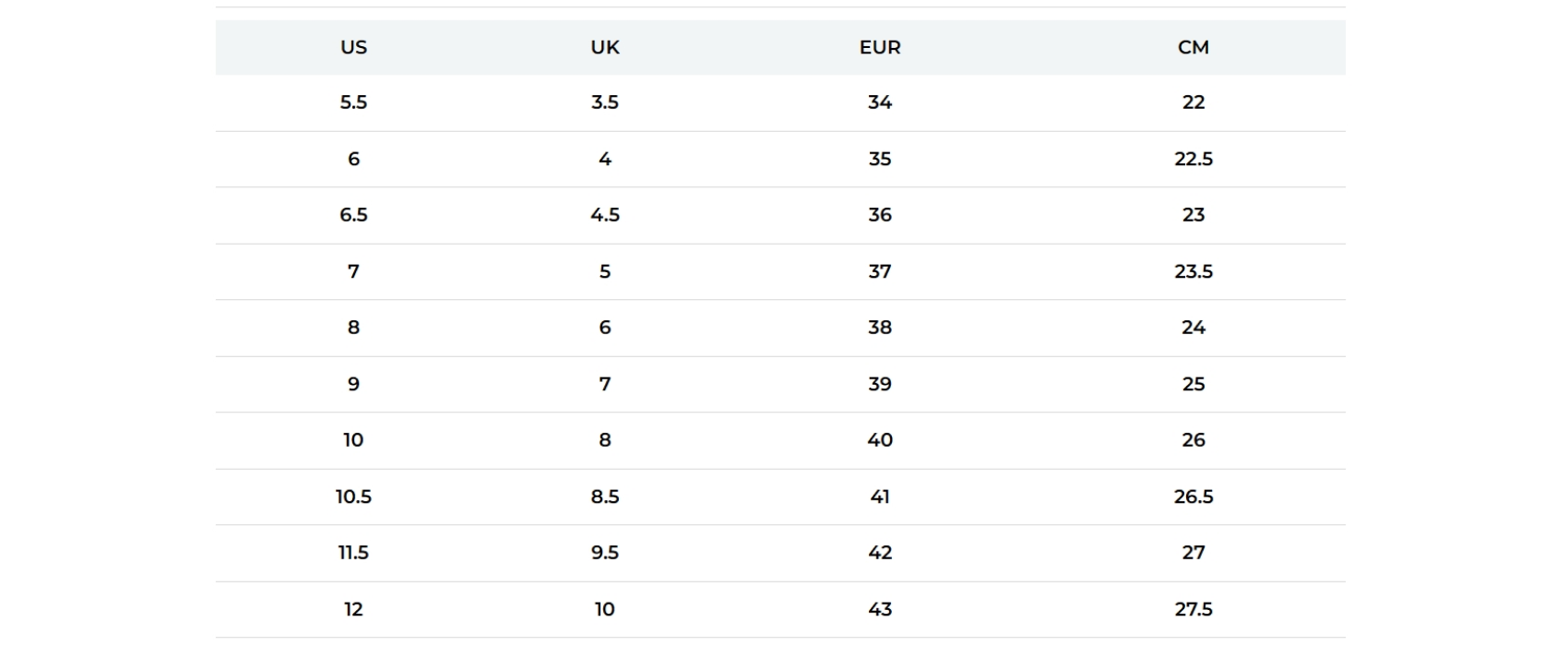Select US size 11.5 cell

[x=353, y=553]
